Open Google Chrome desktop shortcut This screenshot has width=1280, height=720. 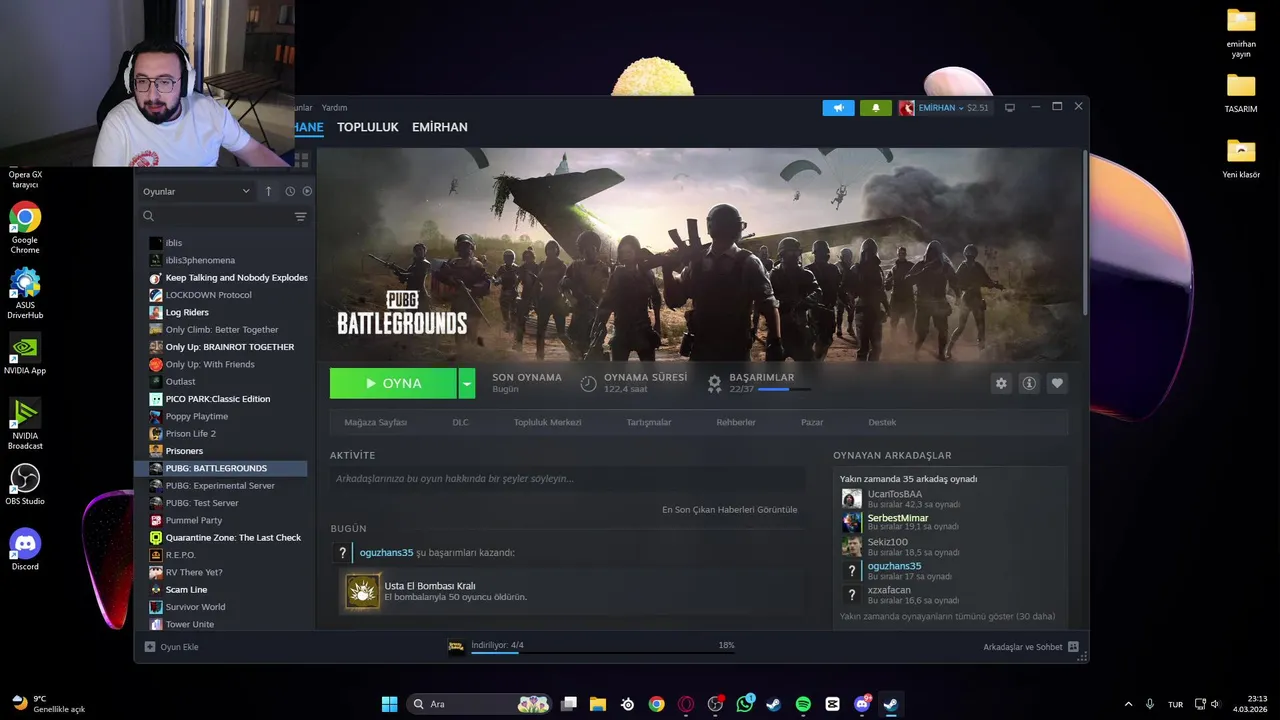25,227
